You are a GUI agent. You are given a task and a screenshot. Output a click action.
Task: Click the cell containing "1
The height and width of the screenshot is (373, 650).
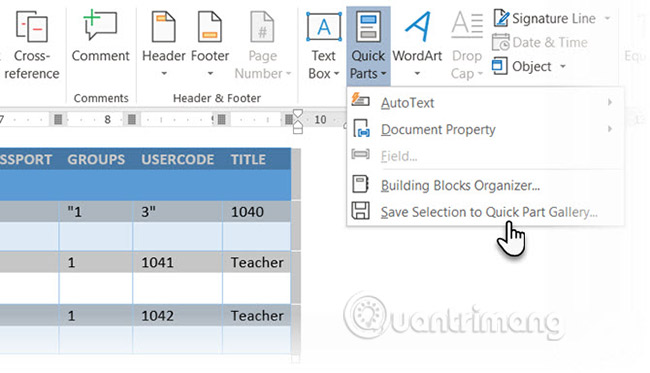(x=96, y=212)
